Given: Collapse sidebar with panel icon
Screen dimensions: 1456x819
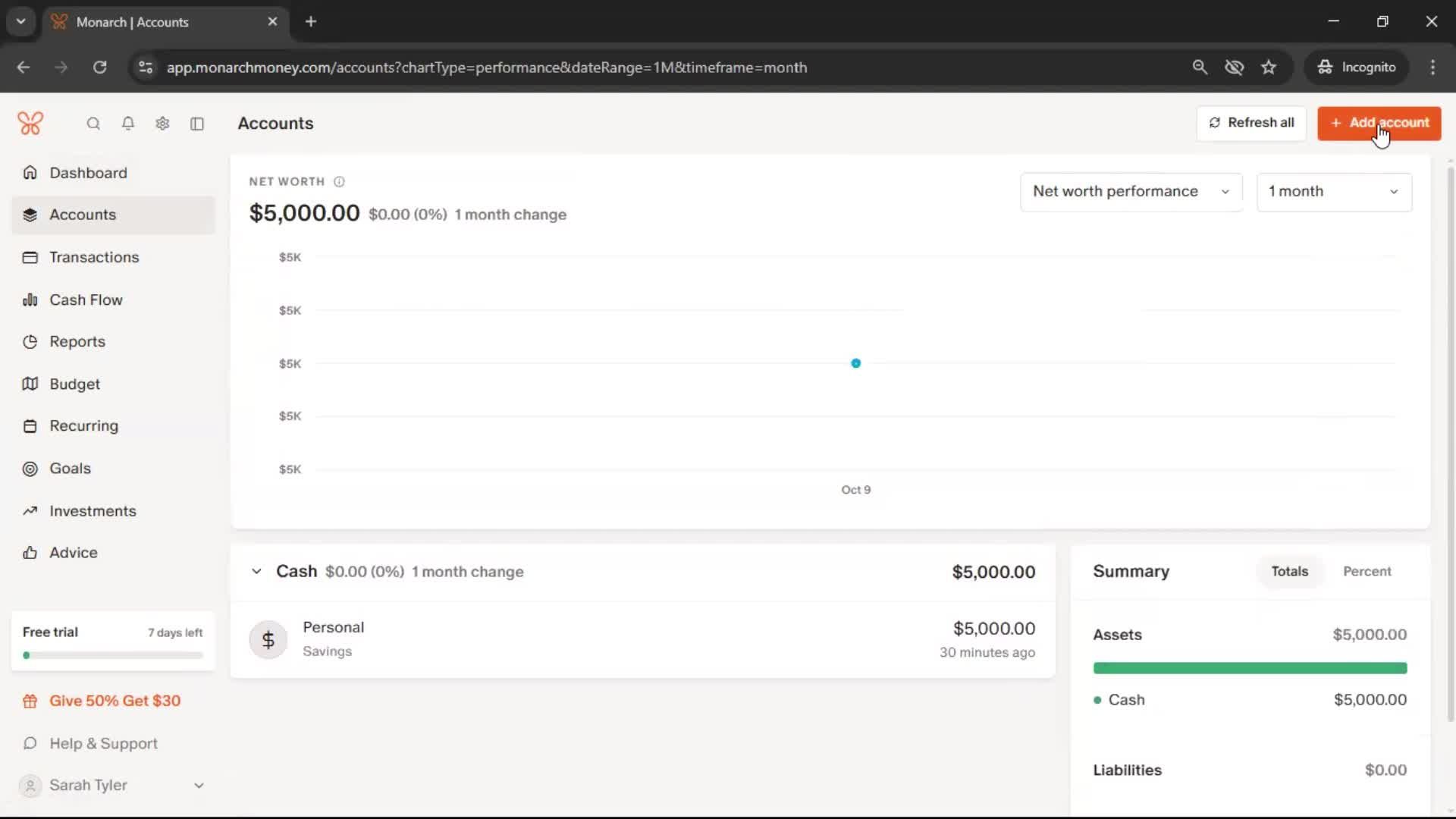Looking at the screenshot, I should (197, 124).
